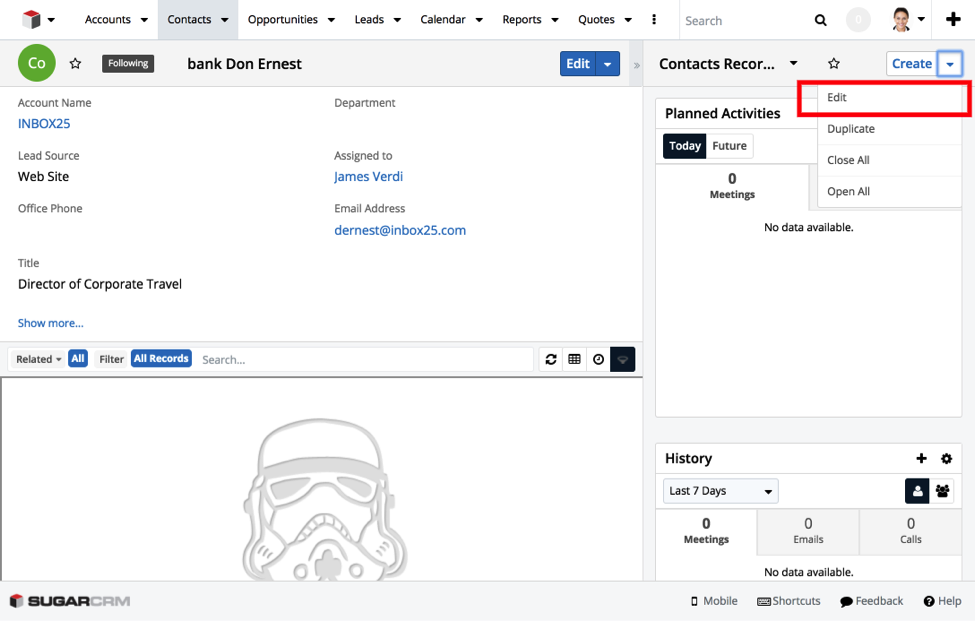The height and width of the screenshot is (621, 975).
Task: Choose Duplicate from the dropdown menu
Action: click(889, 129)
